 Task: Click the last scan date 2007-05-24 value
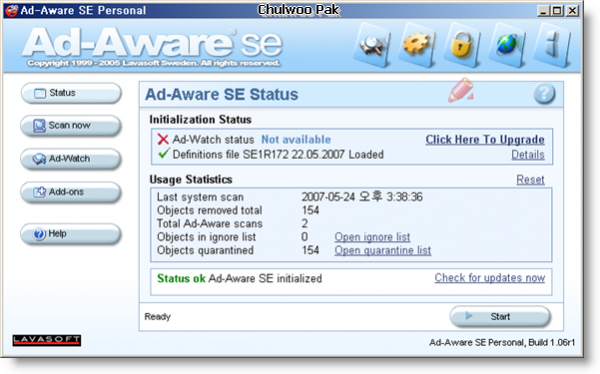[362, 197]
